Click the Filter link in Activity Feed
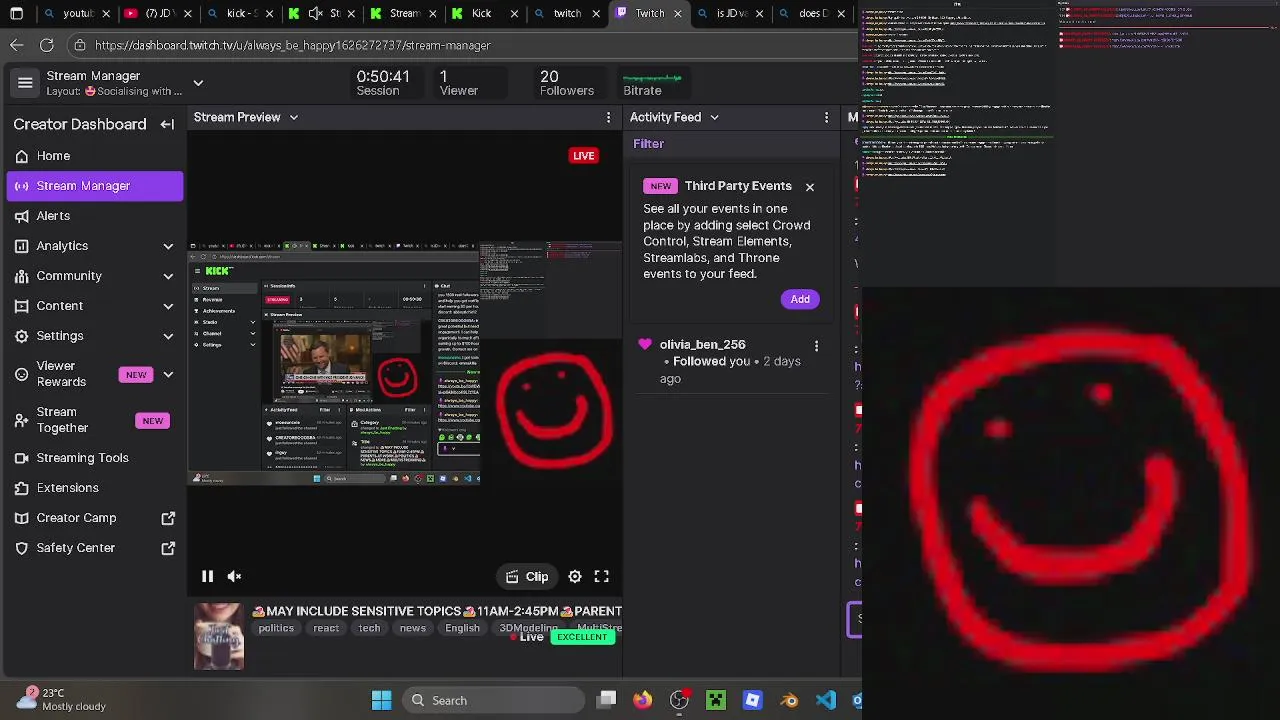The width and height of the screenshot is (1280, 720). pos(648,144)
